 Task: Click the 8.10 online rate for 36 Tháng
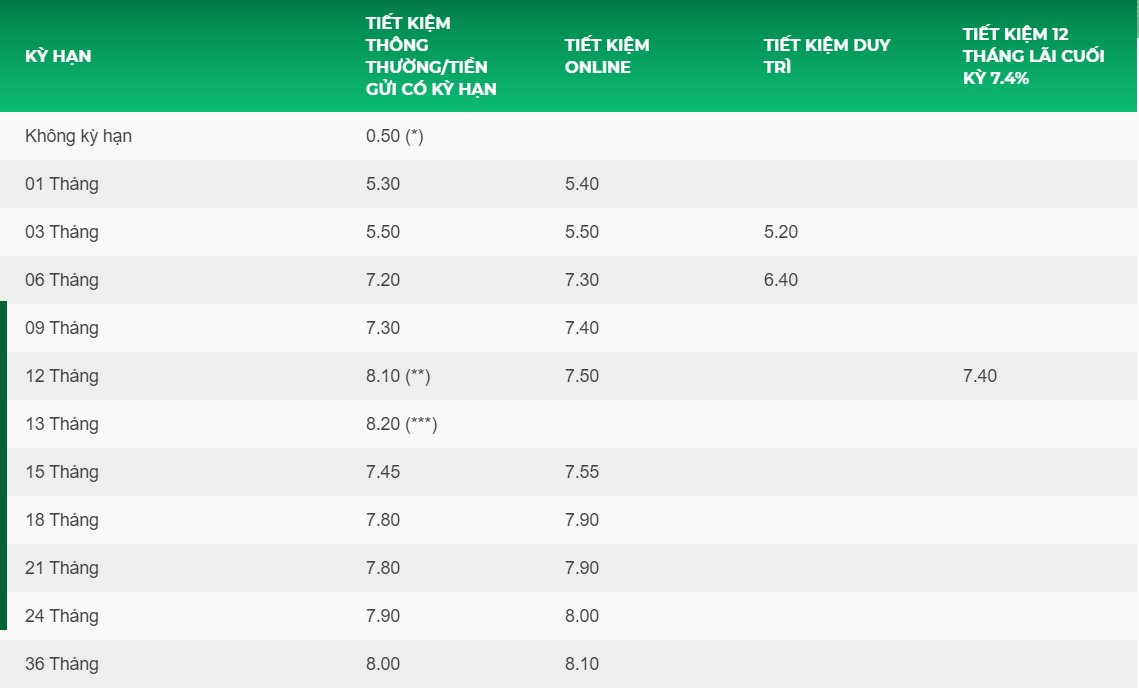(582, 664)
